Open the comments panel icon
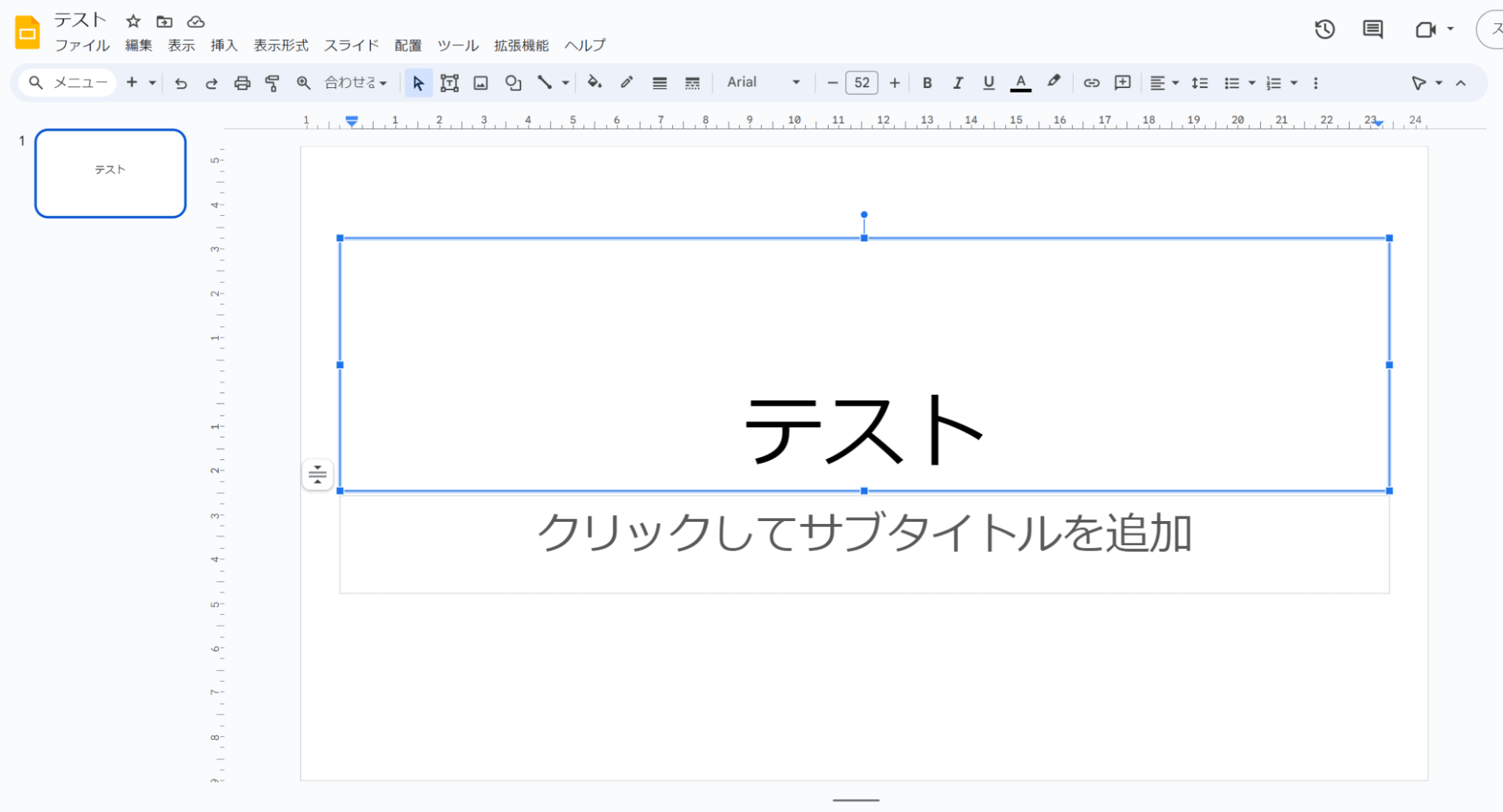Viewport: 1503px width, 812px height. pos(1372,29)
